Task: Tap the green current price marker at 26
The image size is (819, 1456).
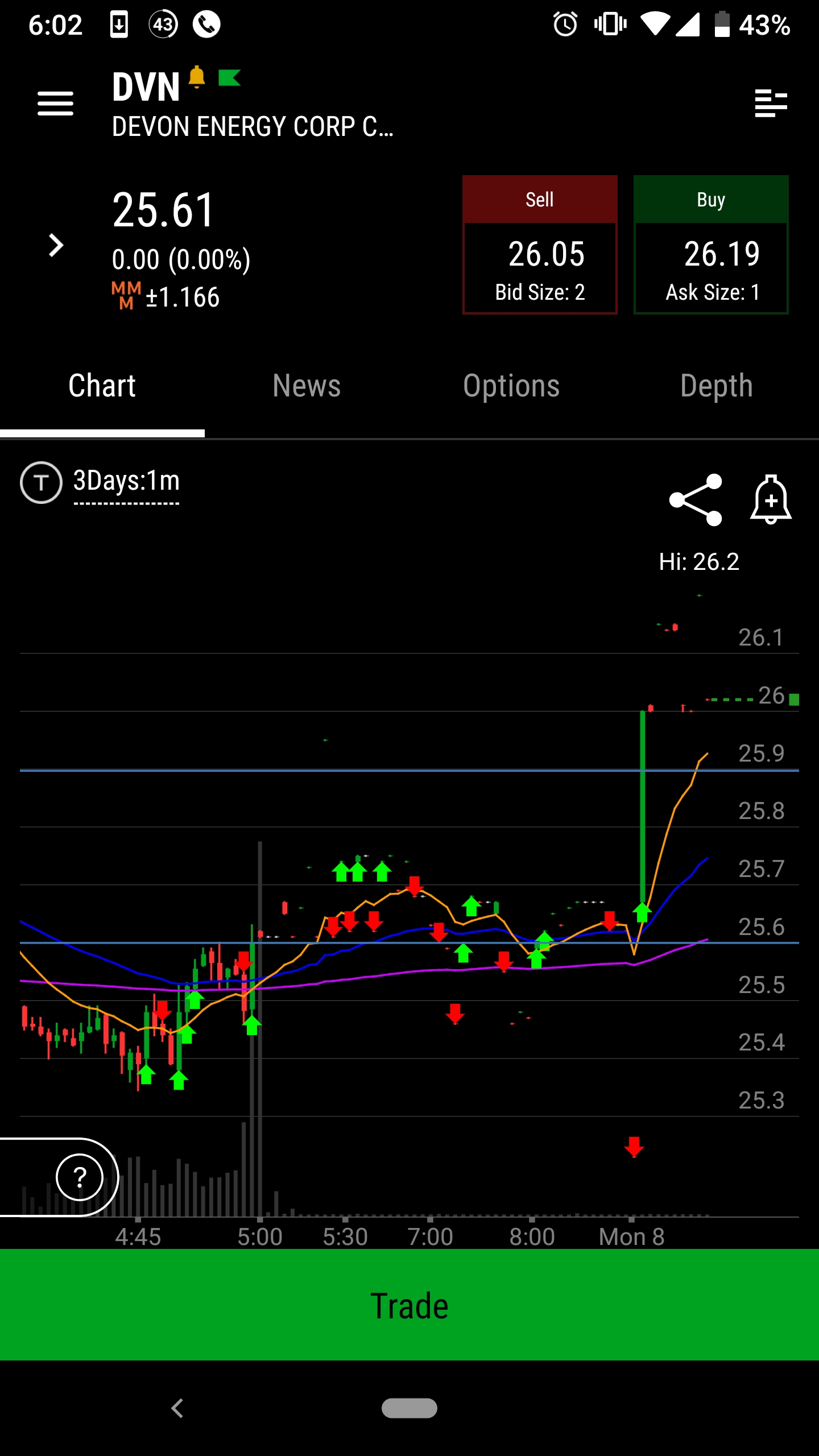Action: [794, 700]
